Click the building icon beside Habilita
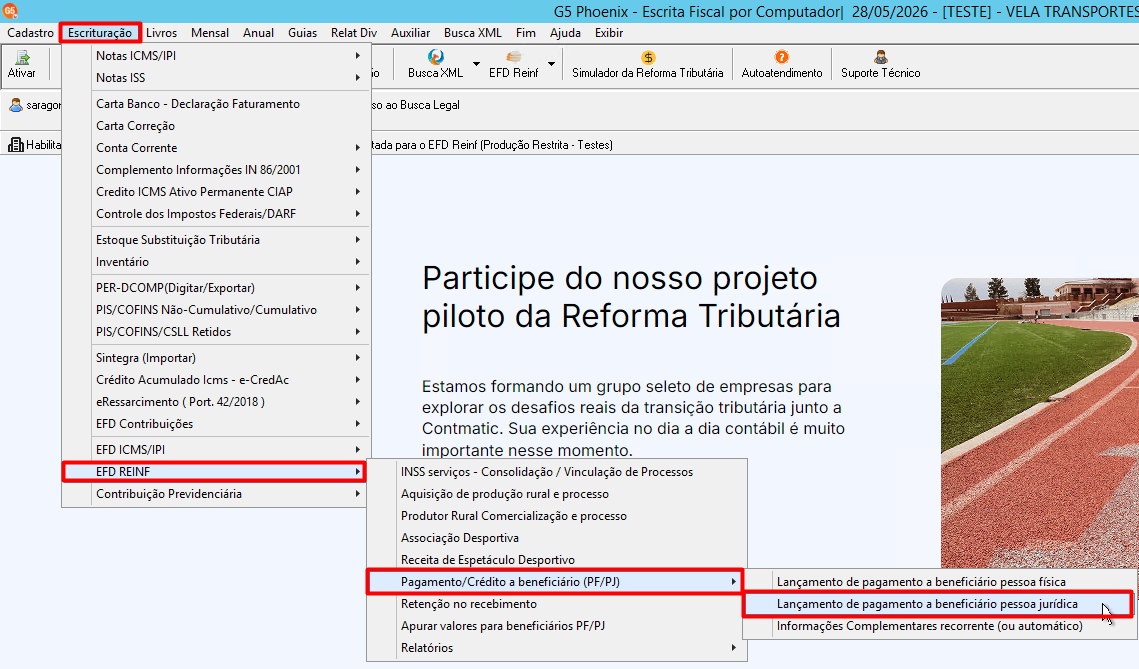 15,145
